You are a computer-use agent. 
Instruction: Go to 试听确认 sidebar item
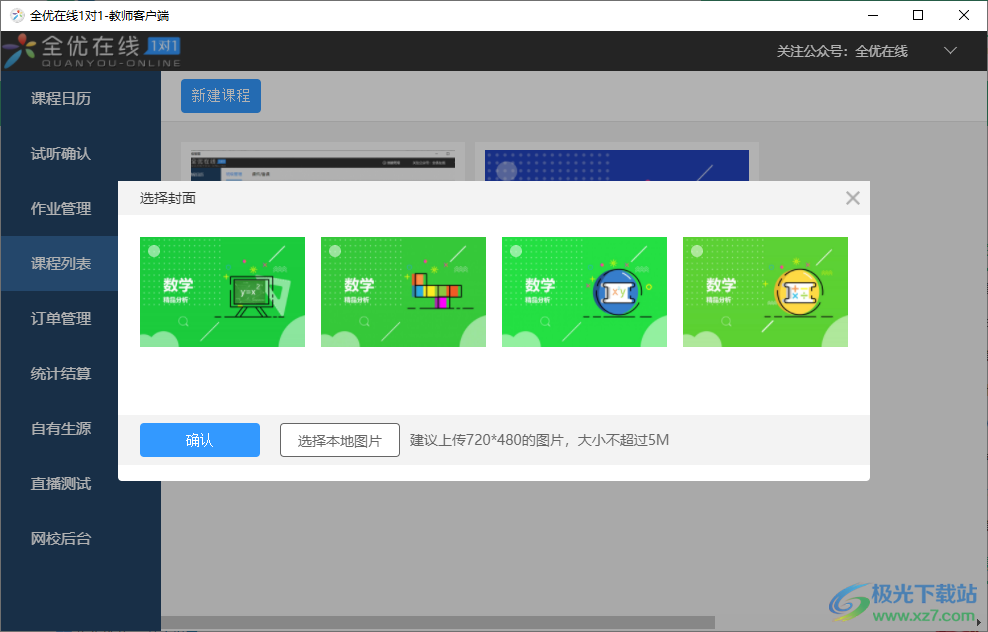[61, 154]
